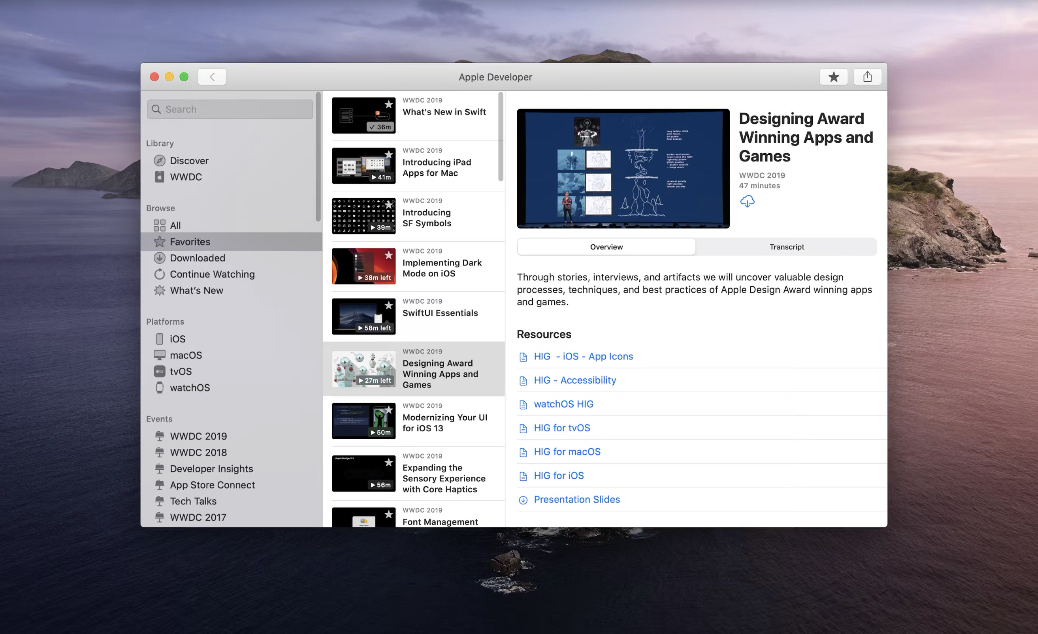Select the Overview tab
The image size is (1038, 634).
pos(606,247)
